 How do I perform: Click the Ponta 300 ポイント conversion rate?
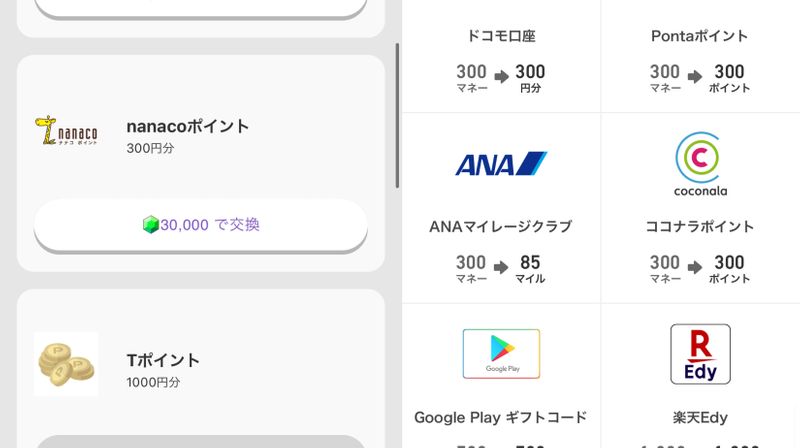tap(700, 78)
